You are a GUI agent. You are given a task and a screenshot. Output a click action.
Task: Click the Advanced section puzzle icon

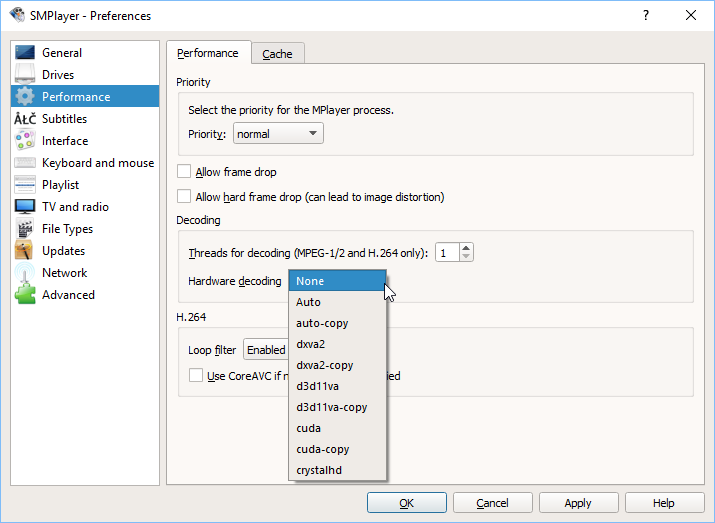[x=25, y=295]
